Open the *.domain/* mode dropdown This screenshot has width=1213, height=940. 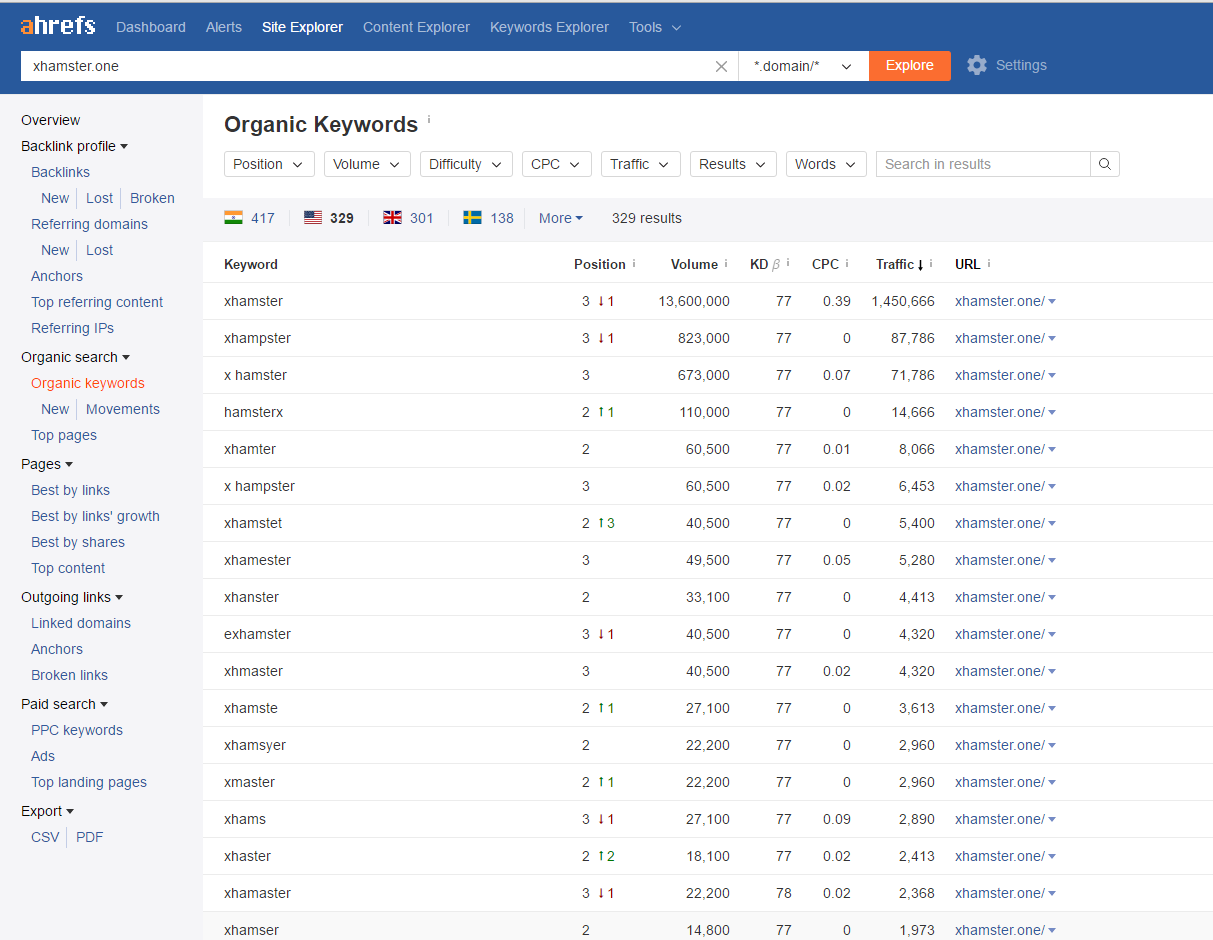[x=803, y=66]
